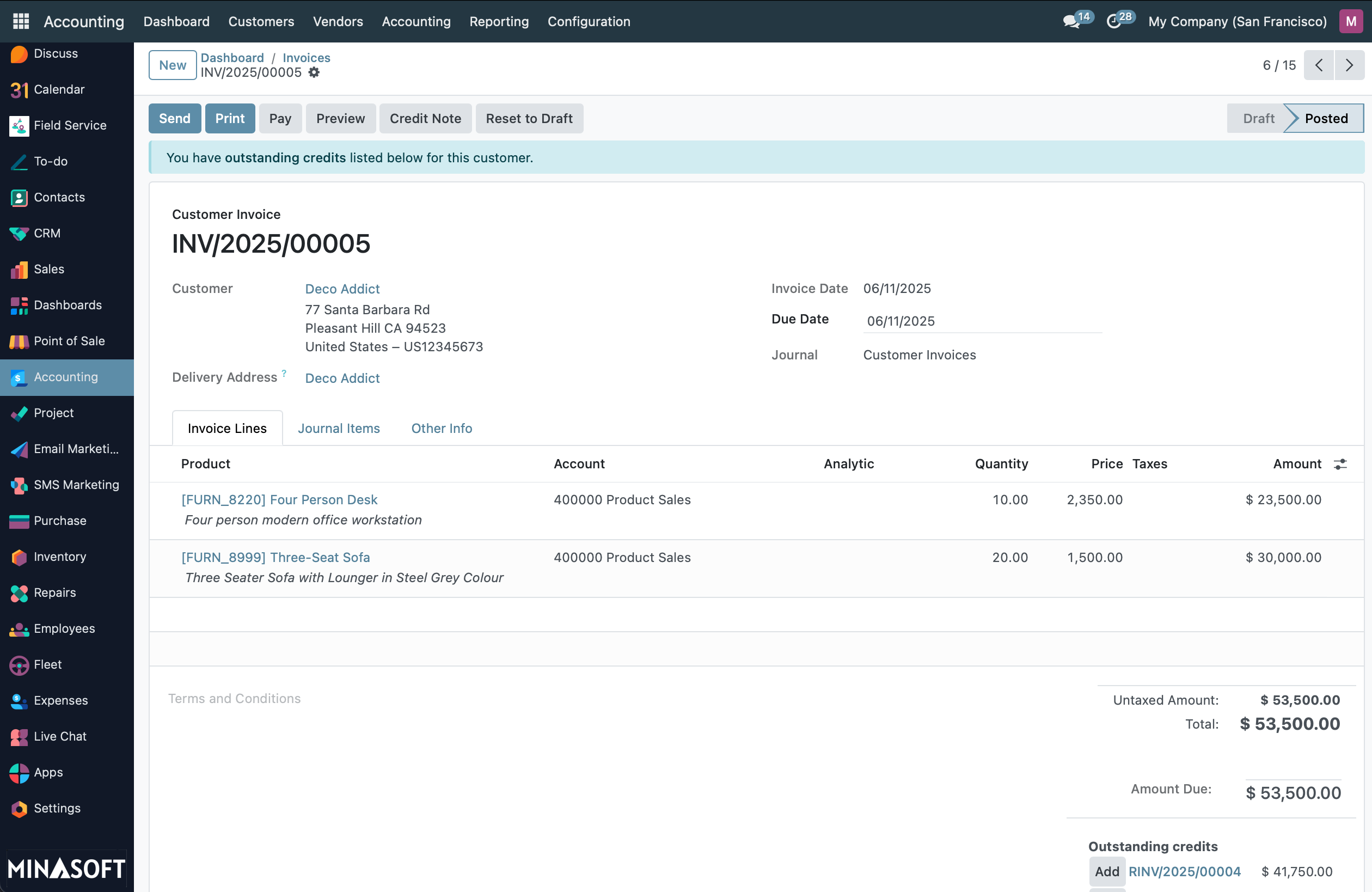Open the Fleet app in sidebar
The image size is (1372, 892).
(47, 664)
